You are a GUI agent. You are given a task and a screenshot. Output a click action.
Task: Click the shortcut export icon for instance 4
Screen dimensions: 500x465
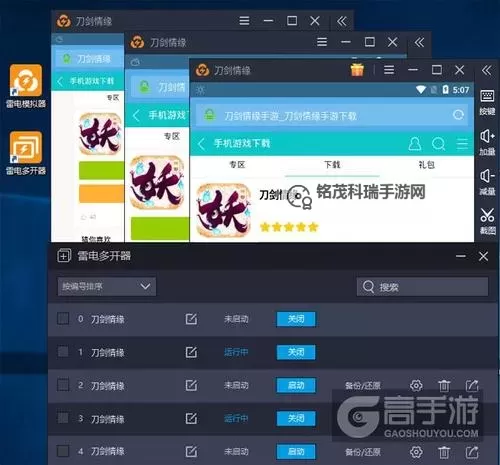point(472,452)
